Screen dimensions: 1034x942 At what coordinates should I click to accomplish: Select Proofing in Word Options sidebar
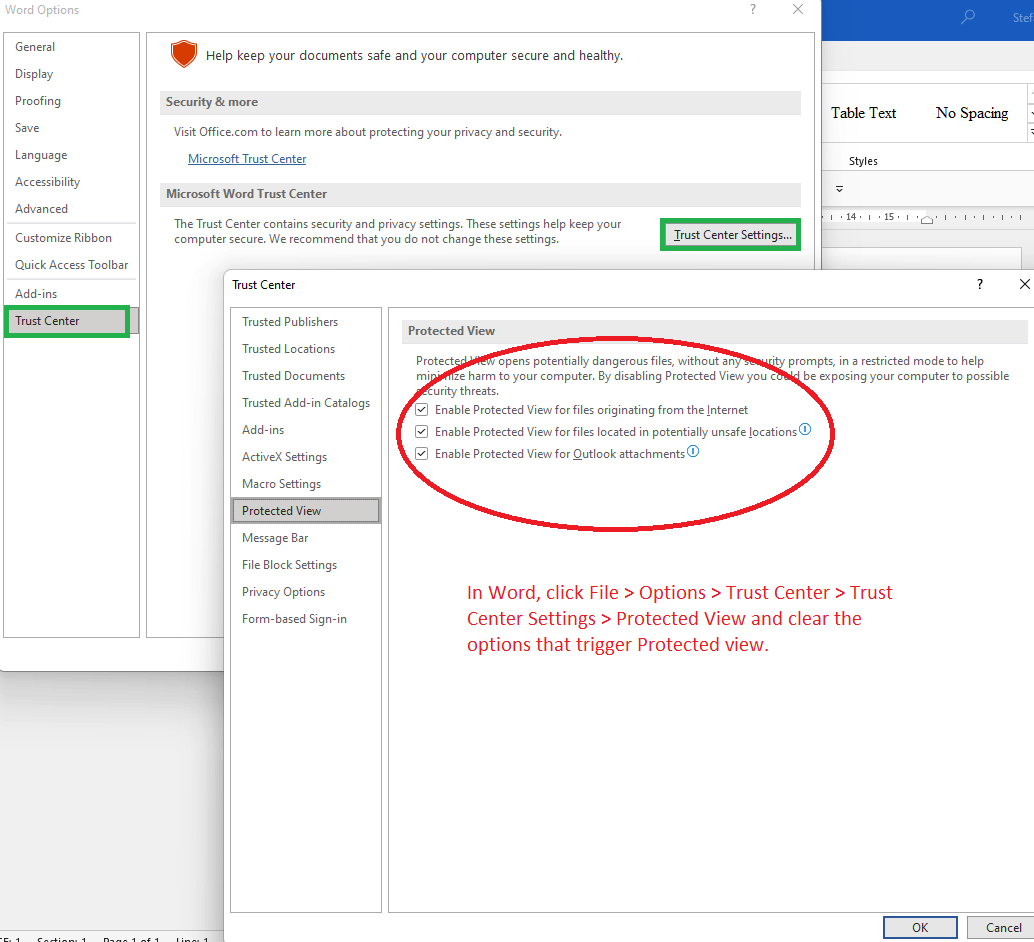click(x=70, y=101)
